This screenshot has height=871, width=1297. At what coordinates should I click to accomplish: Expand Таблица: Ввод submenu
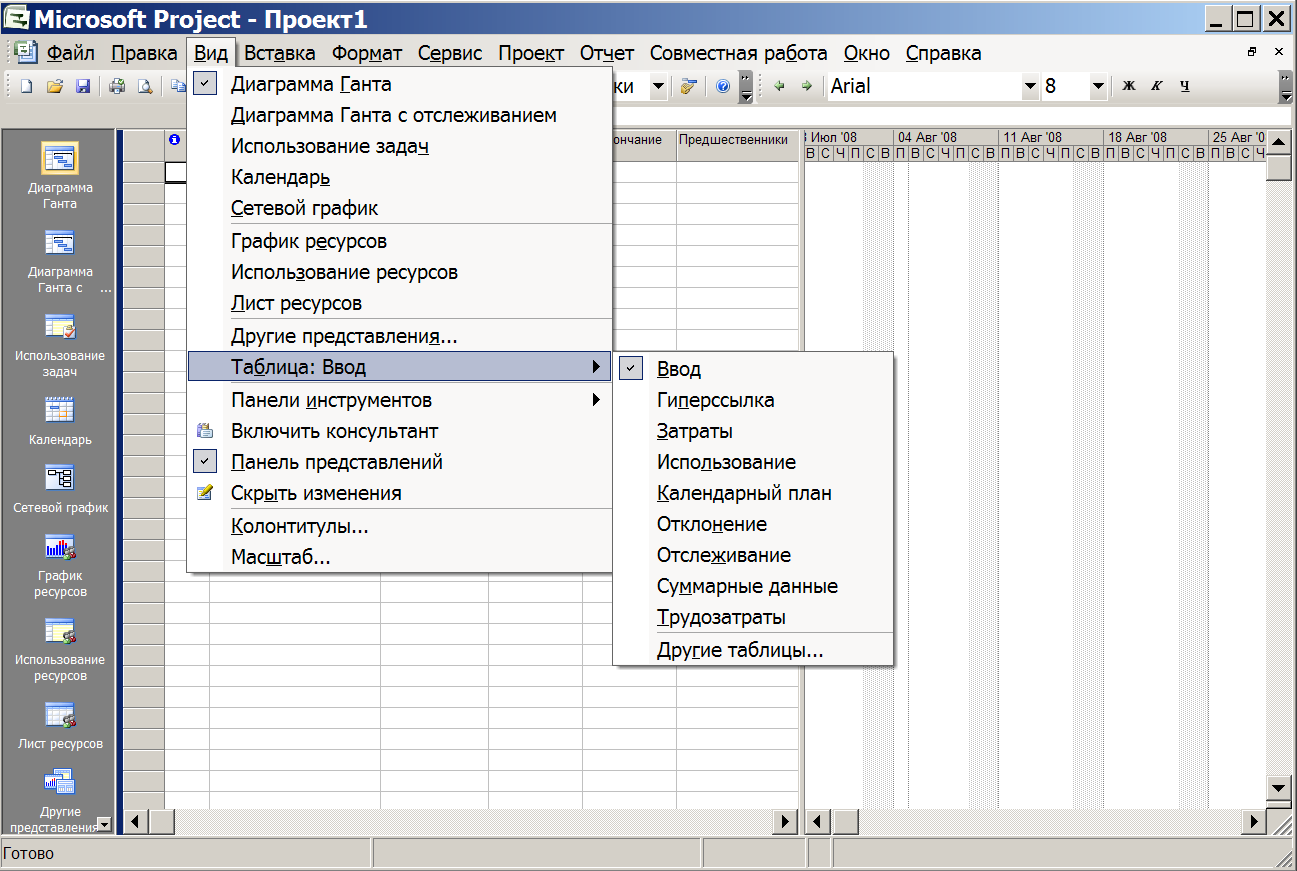point(400,367)
